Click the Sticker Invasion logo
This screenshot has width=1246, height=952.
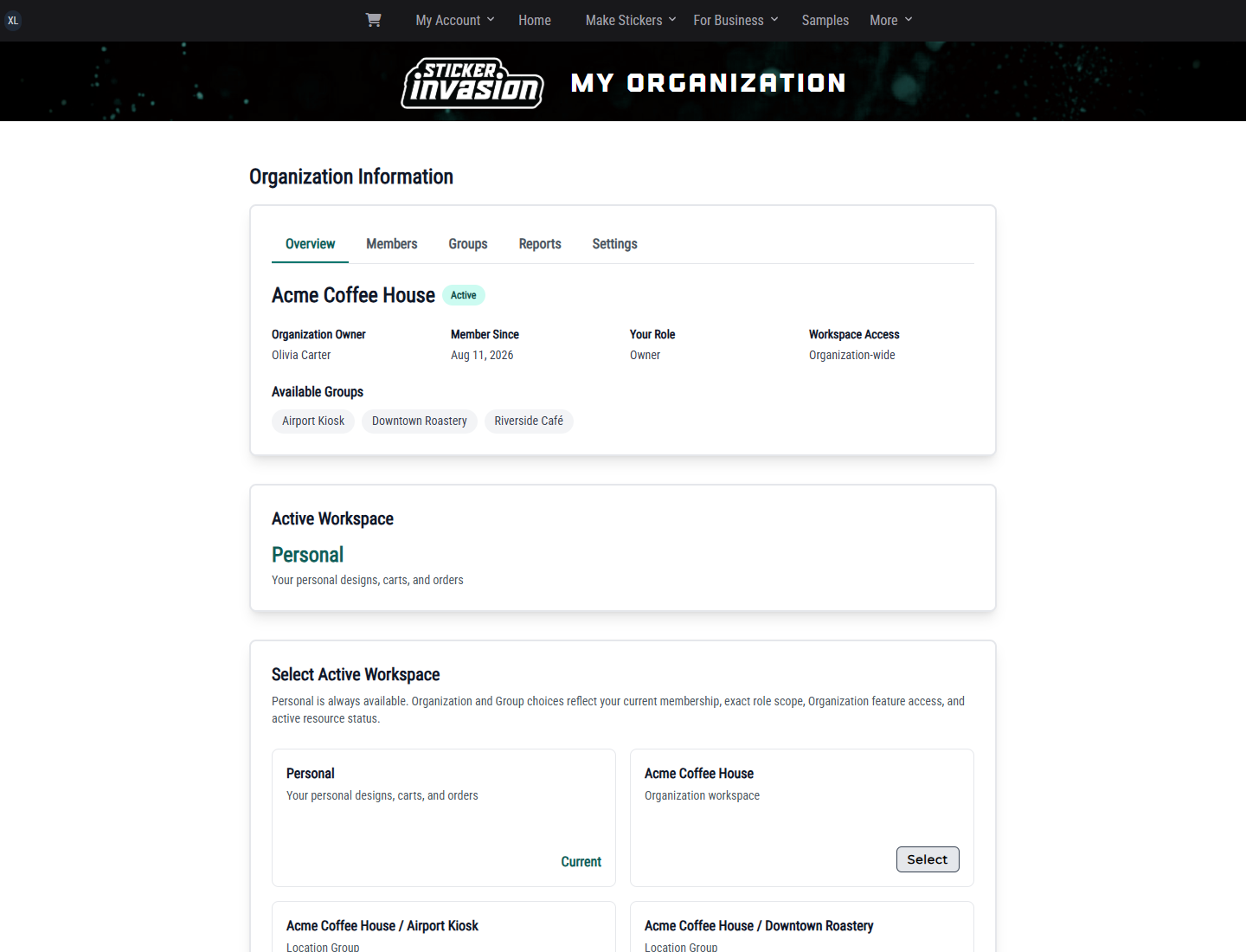(472, 83)
